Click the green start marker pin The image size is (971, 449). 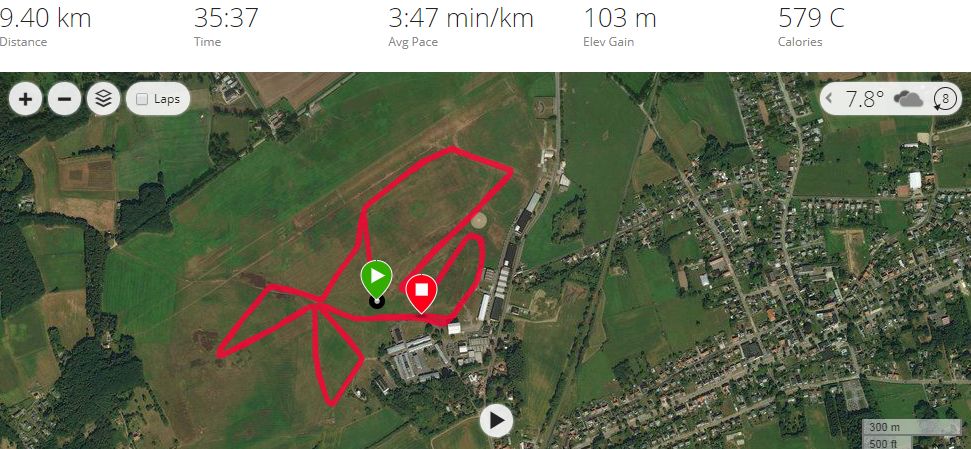[x=377, y=279]
